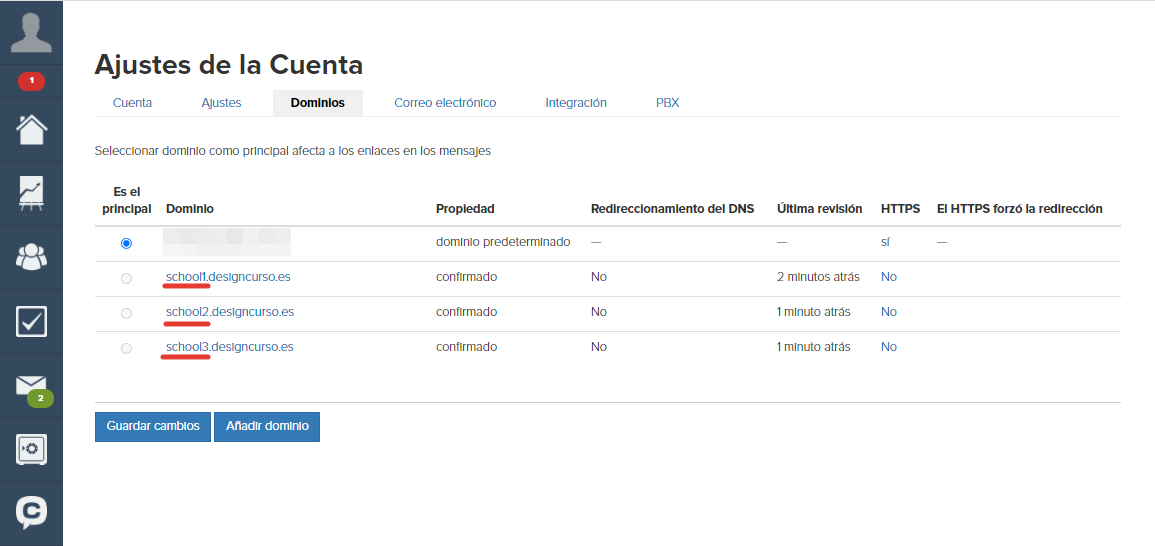Screen dimensions: 1155x546
Task: Open the Correo electrónico tab
Action: click(x=445, y=103)
